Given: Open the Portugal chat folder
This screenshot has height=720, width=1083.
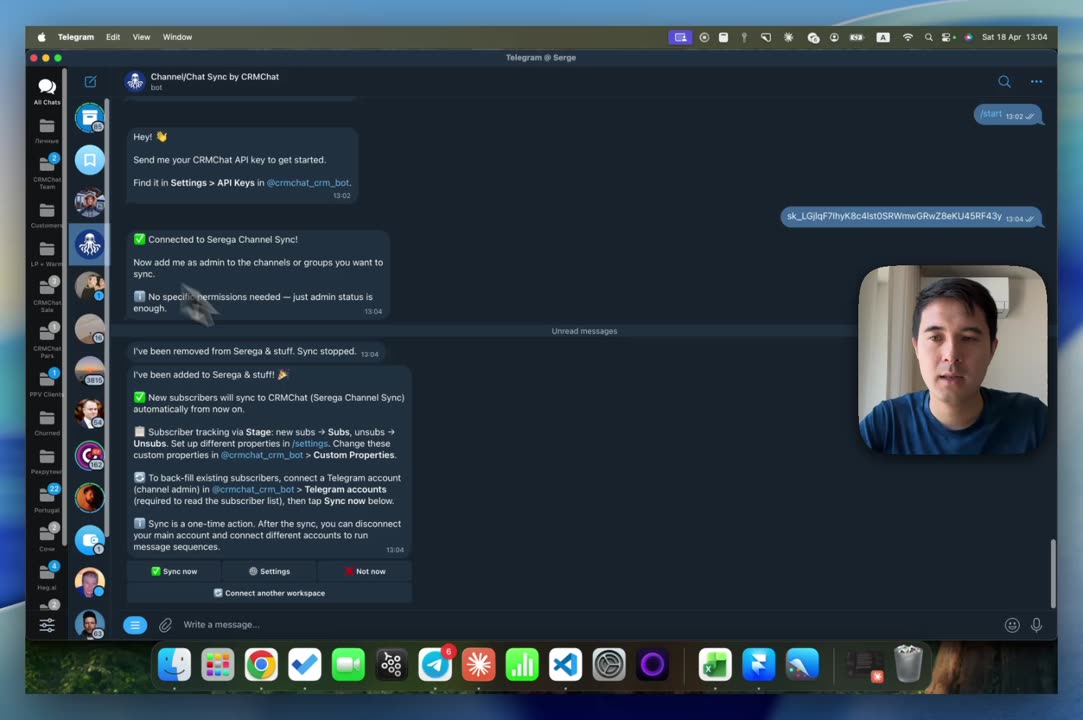Looking at the screenshot, I should [47, 500].
